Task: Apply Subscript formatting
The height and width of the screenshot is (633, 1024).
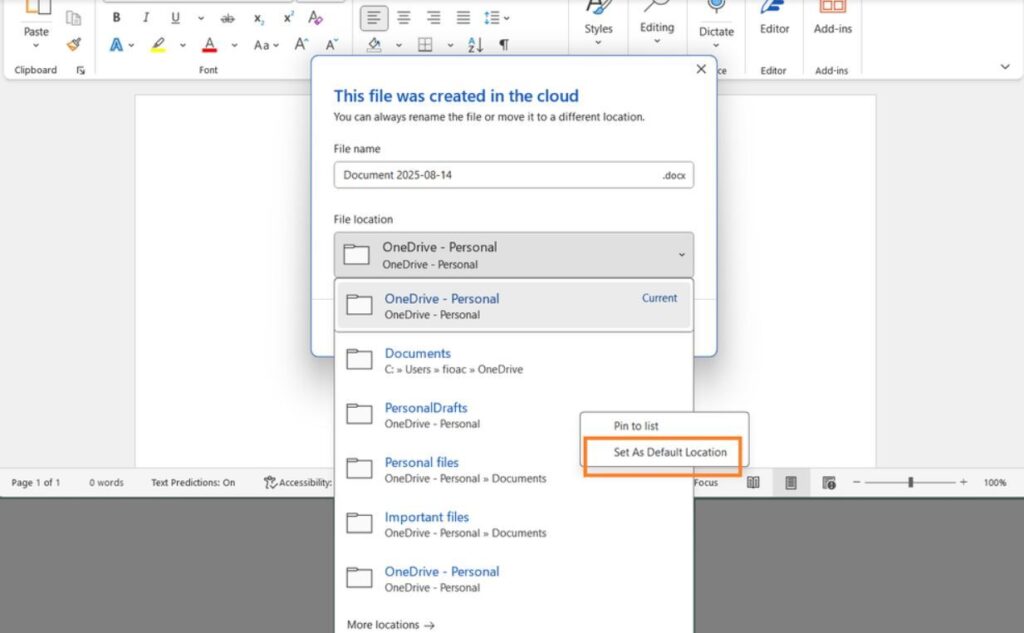Action: pyautogui.click(x=259, y=18)
